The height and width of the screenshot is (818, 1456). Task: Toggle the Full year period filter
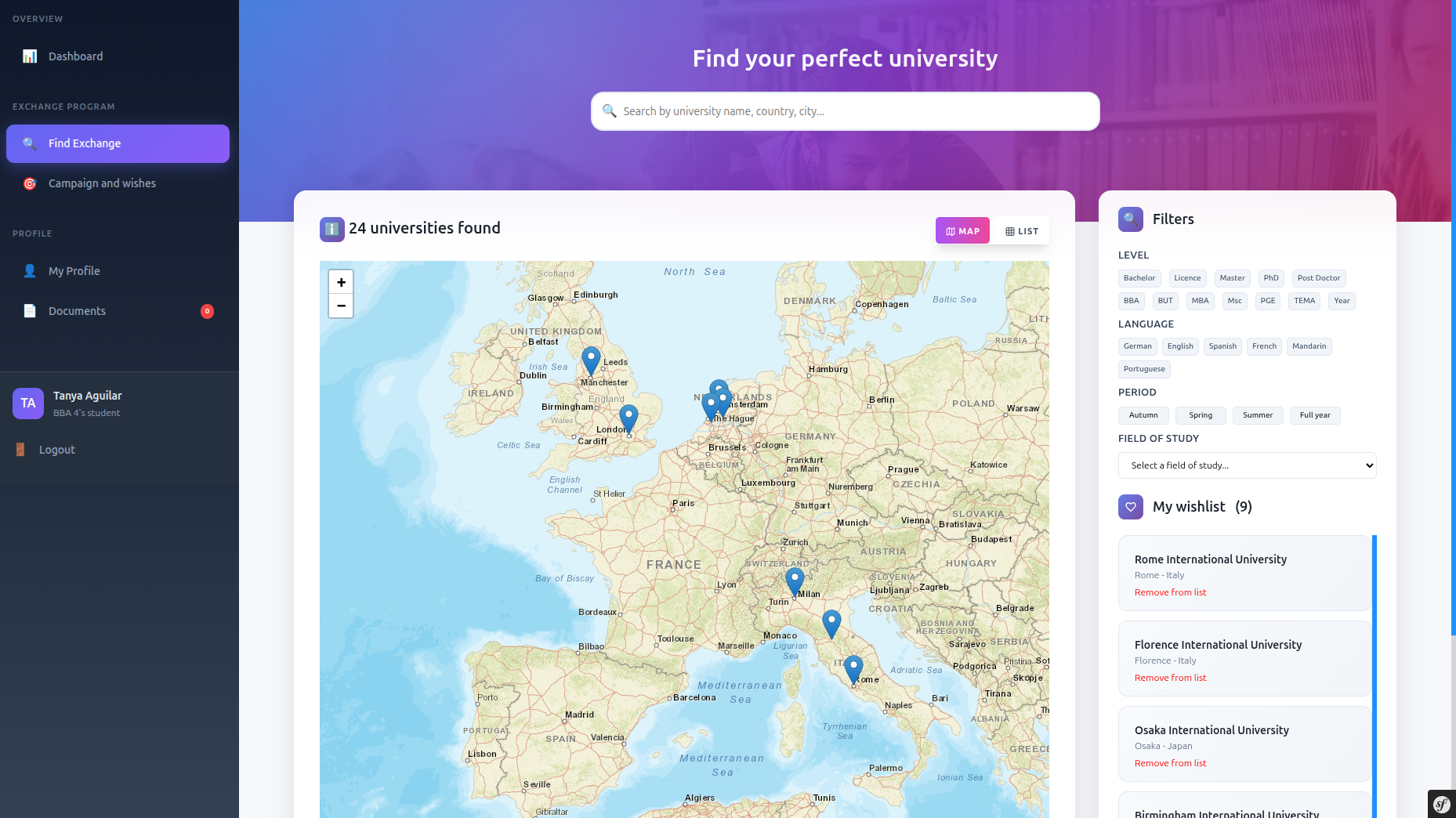pos(1315,415)
